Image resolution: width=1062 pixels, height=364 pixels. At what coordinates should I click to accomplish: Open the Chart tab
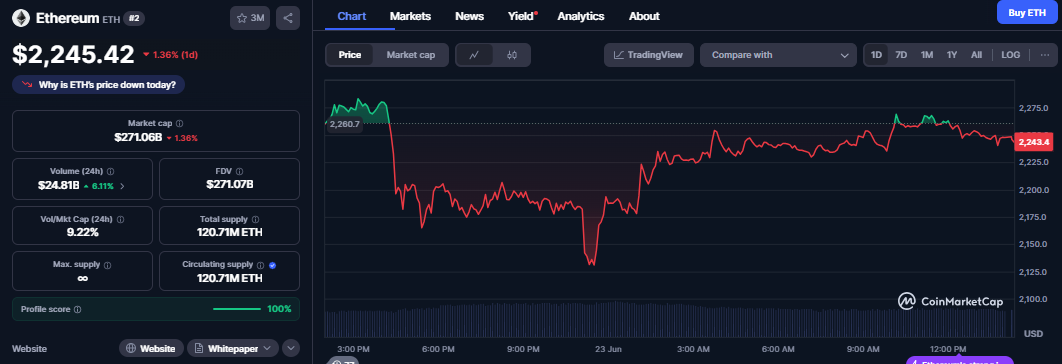click(352, 16)
